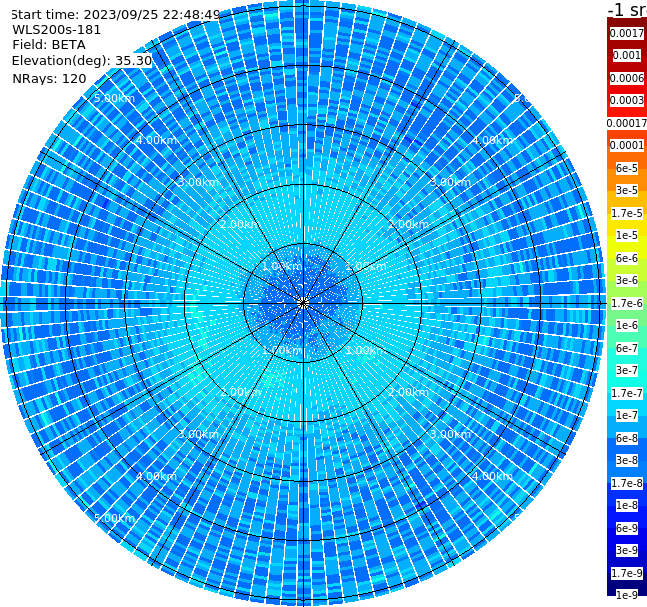Viewport: 647px width, 607px height.
Task: Click the 6e-5 colorbar label
Action: click(x=627, y=168)
